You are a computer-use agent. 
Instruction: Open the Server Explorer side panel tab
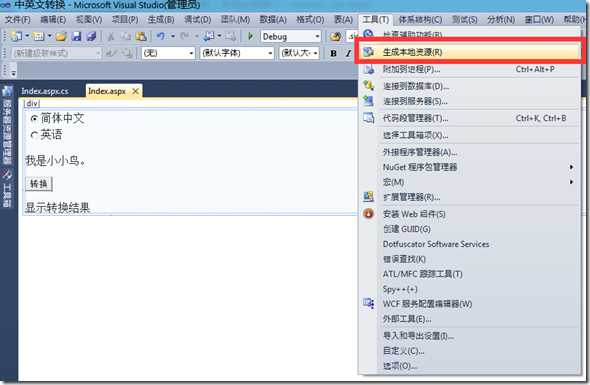(x=7, y=126)
